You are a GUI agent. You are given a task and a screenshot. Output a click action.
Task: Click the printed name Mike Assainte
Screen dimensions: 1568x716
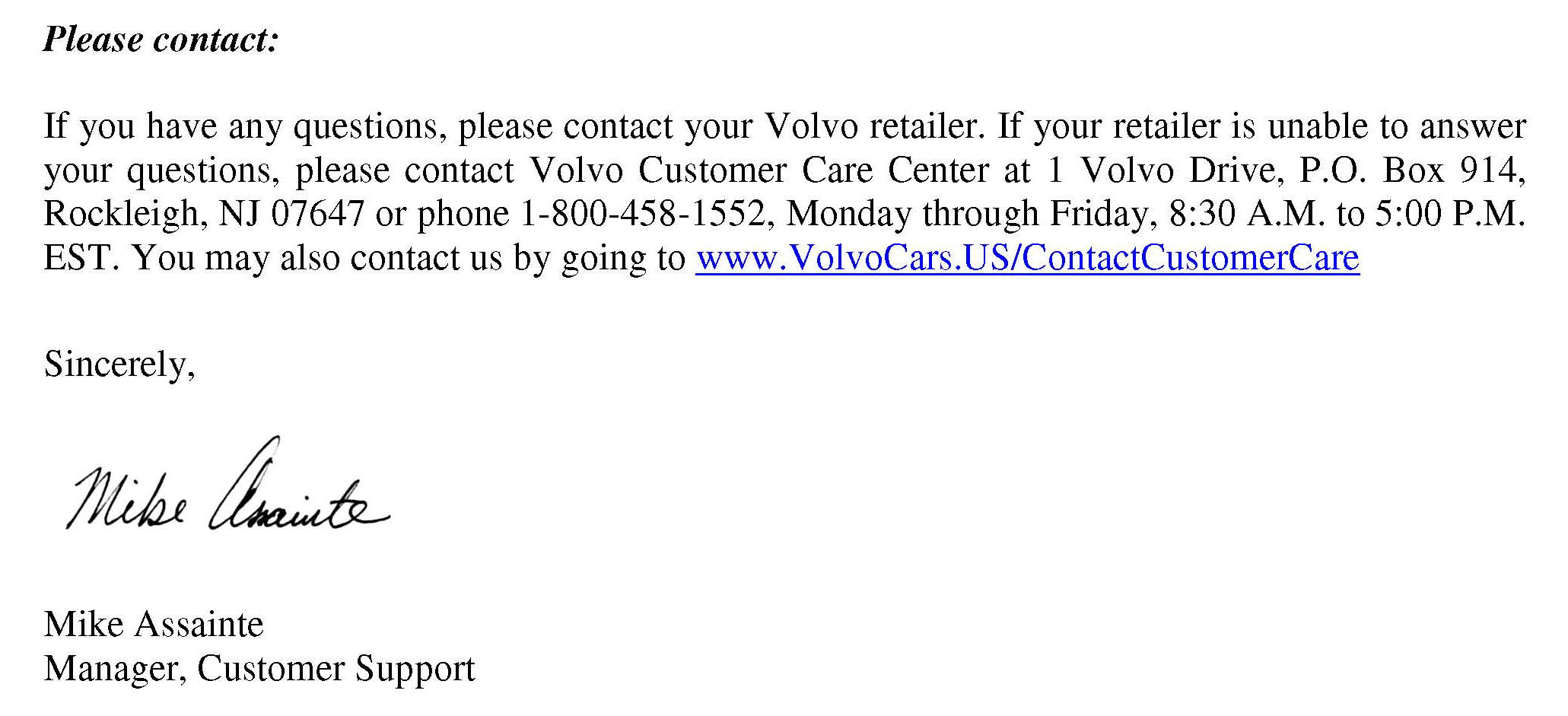coord(154,624)
